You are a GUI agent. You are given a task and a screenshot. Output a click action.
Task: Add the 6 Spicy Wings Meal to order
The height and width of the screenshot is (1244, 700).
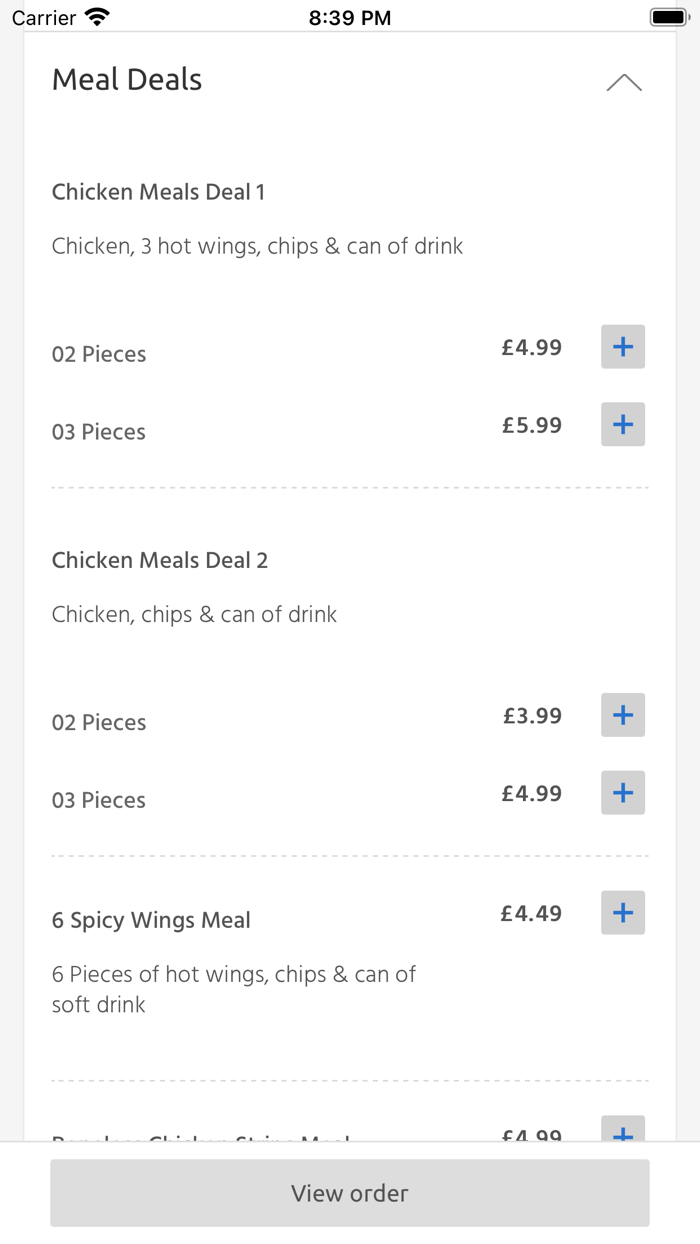point(622,912)
